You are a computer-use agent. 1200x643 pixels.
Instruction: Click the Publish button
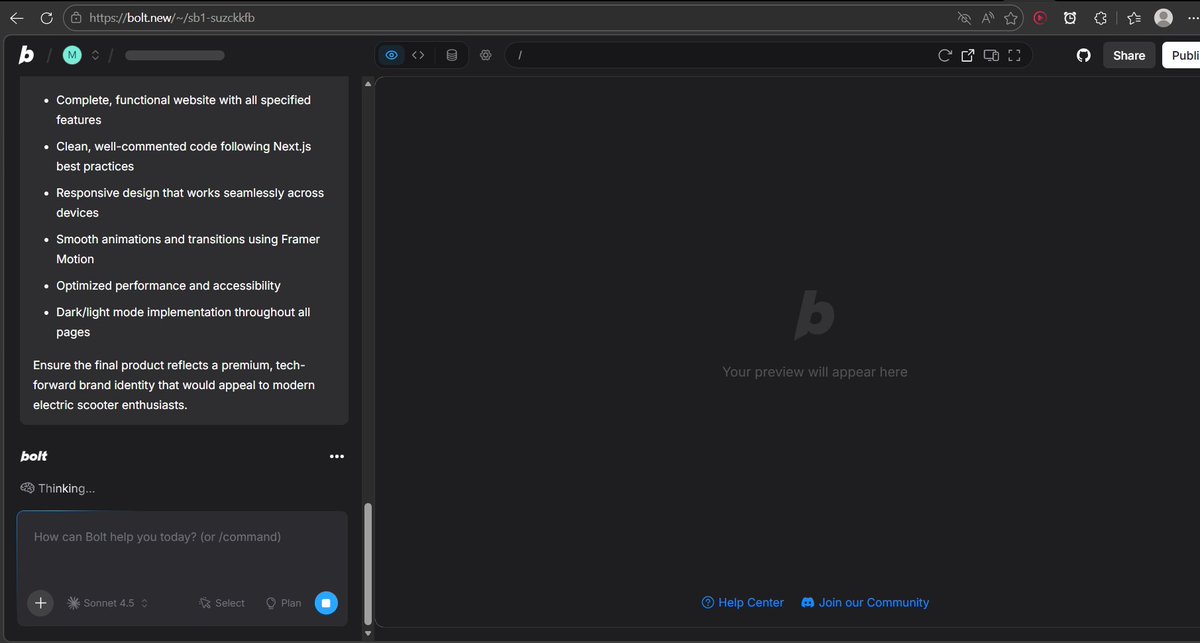tap(1181, 56)
